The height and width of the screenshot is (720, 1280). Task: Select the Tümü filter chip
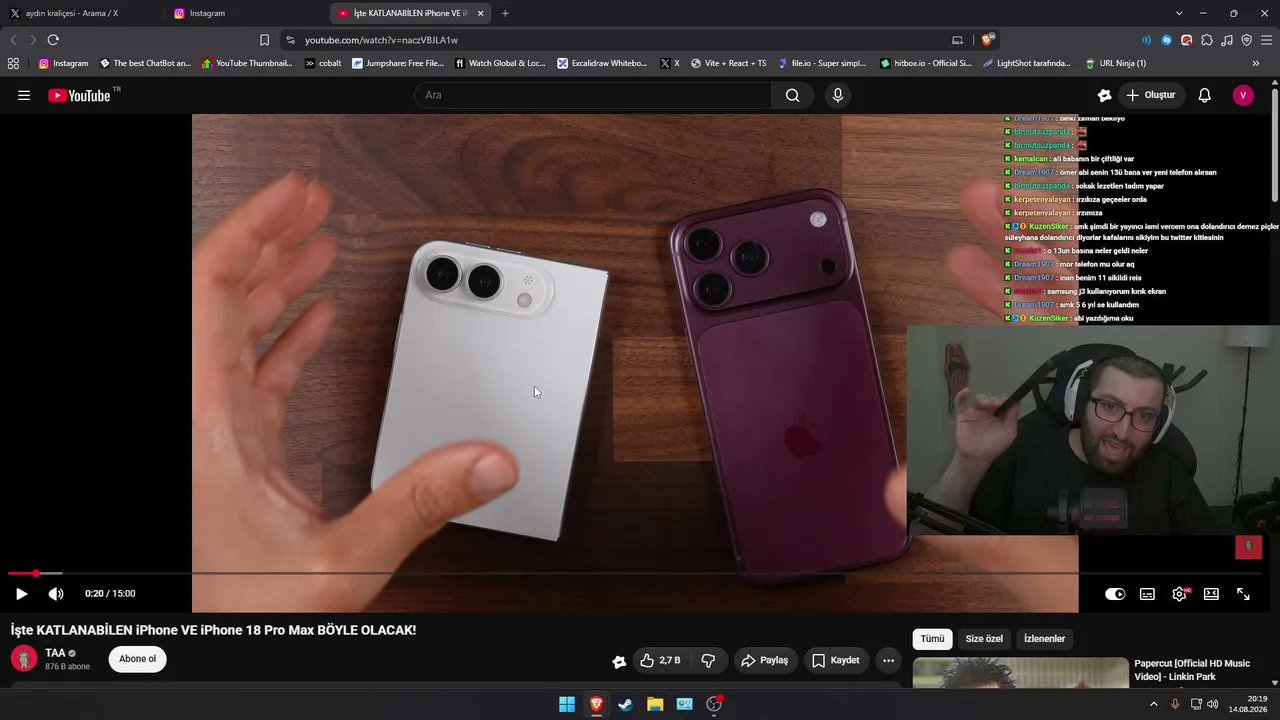(932, 639)
